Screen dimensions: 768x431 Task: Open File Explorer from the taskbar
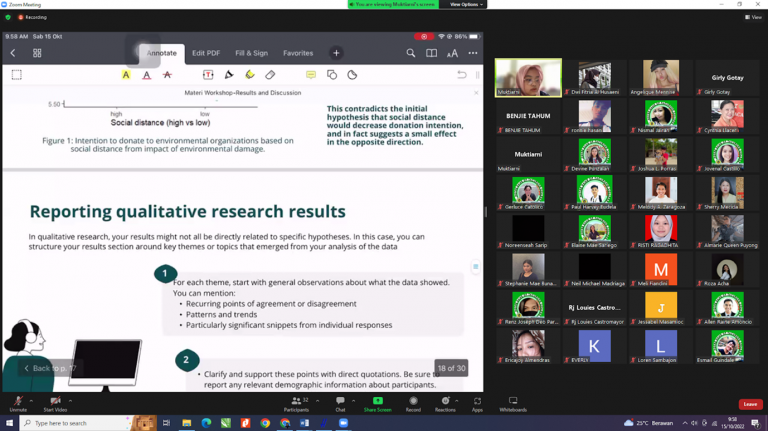click(187, 423)
